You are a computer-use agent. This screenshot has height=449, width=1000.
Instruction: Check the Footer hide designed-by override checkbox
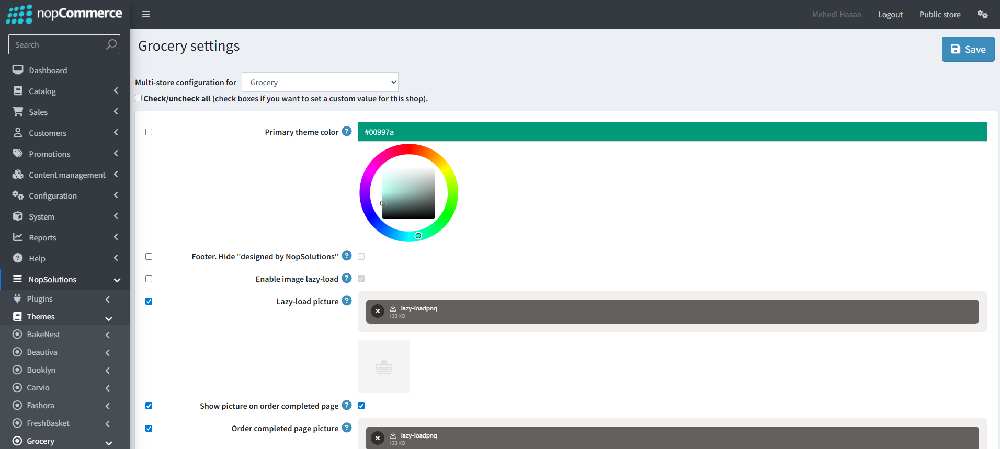click(x=149, y=257)
